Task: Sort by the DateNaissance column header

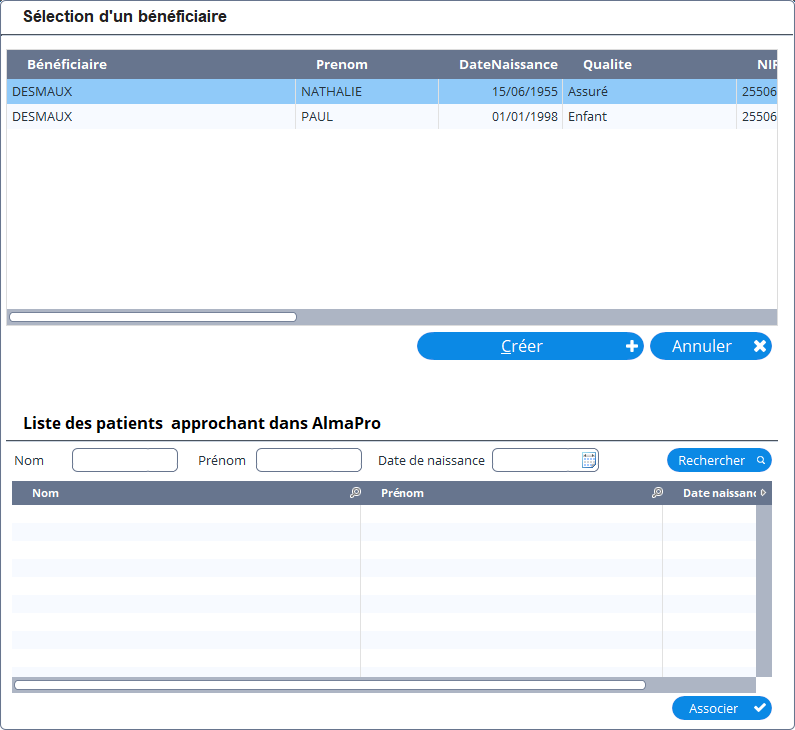Action: [x=508, y=65]
